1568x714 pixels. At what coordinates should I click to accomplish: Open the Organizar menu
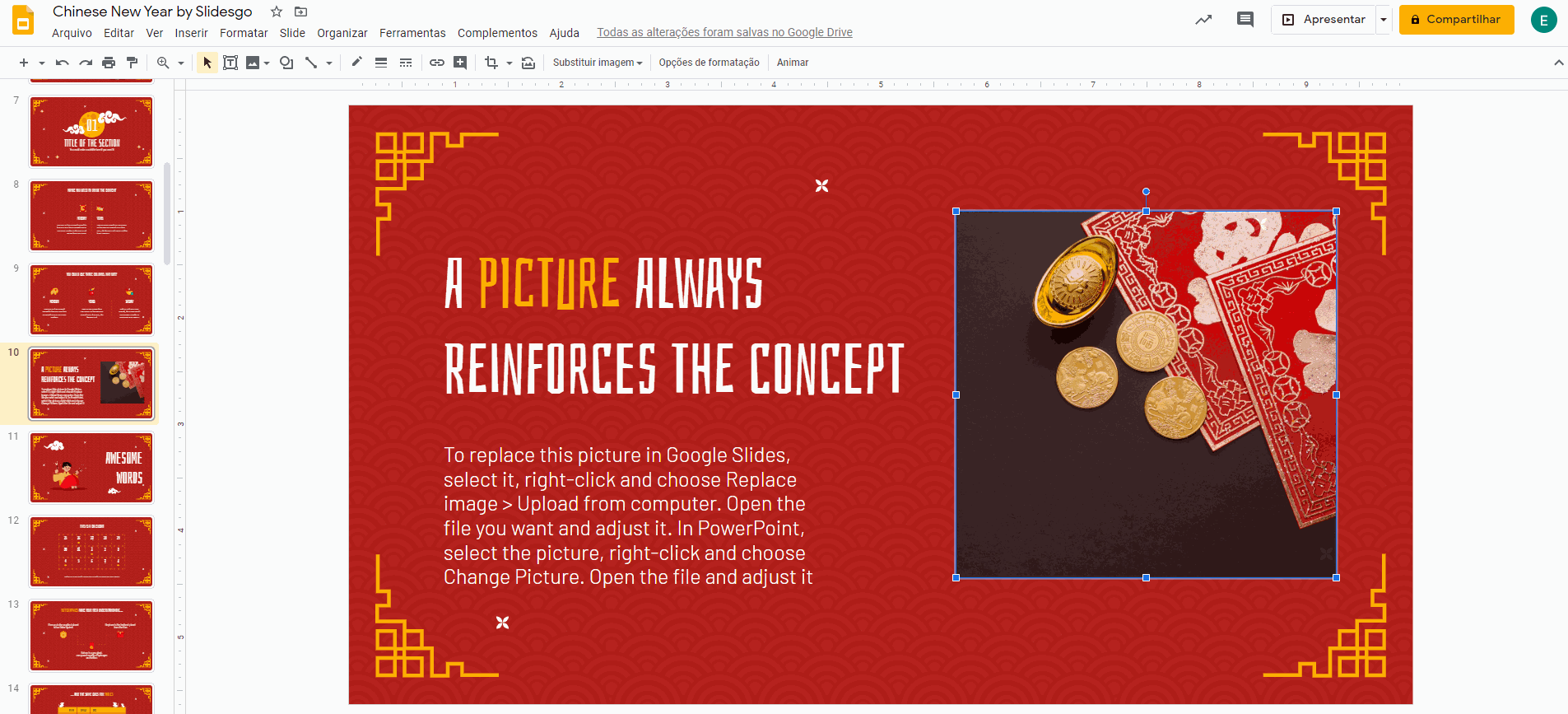point(342,33)
